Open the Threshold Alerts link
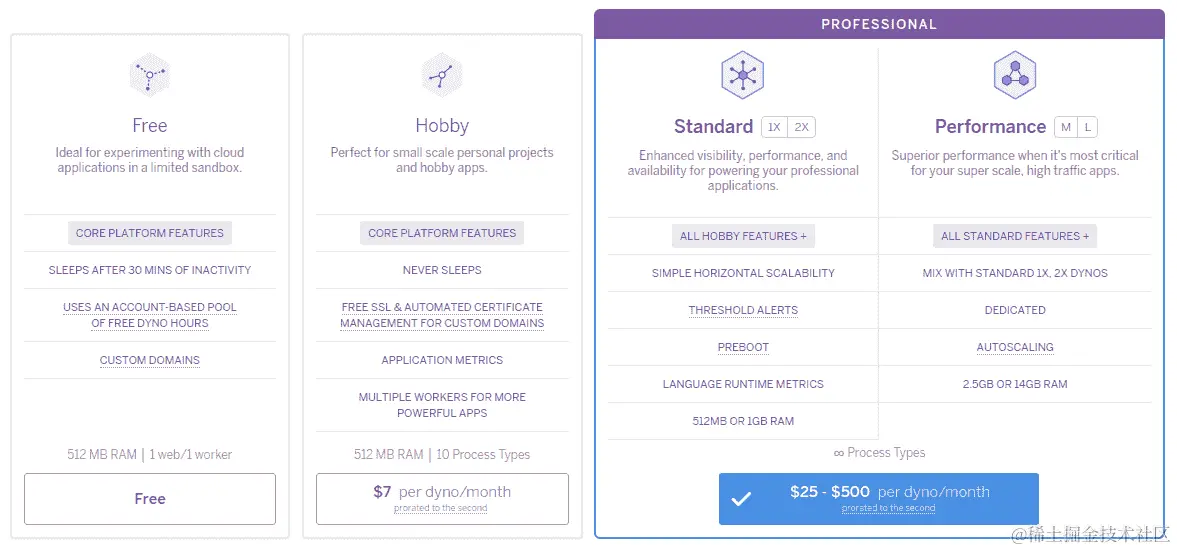Image resolution: width=1177 pixels, height=551 pixels. pyautogui.click(x=743, y=310)
